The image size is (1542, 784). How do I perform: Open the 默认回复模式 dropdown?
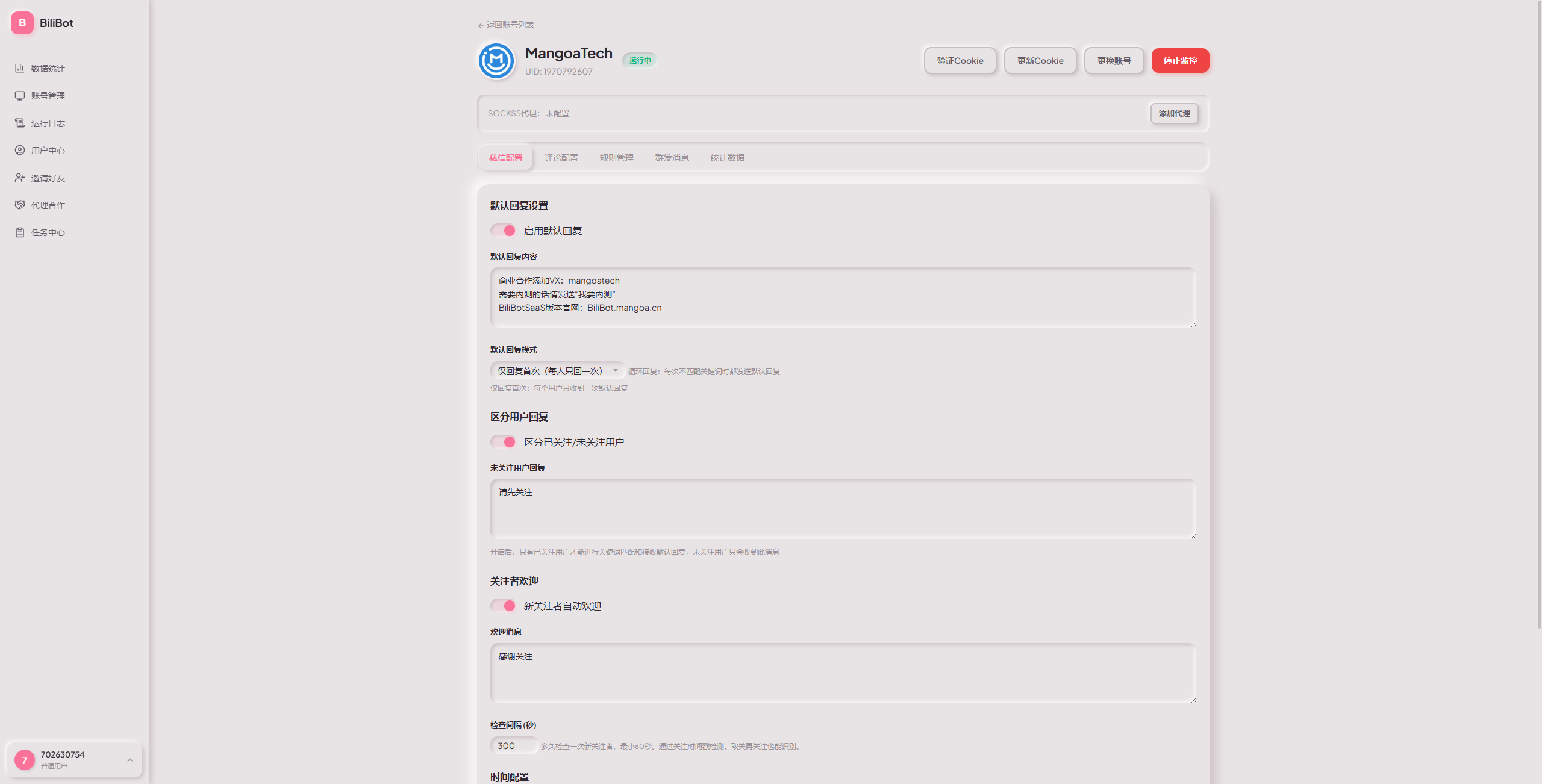pos(557,371)
